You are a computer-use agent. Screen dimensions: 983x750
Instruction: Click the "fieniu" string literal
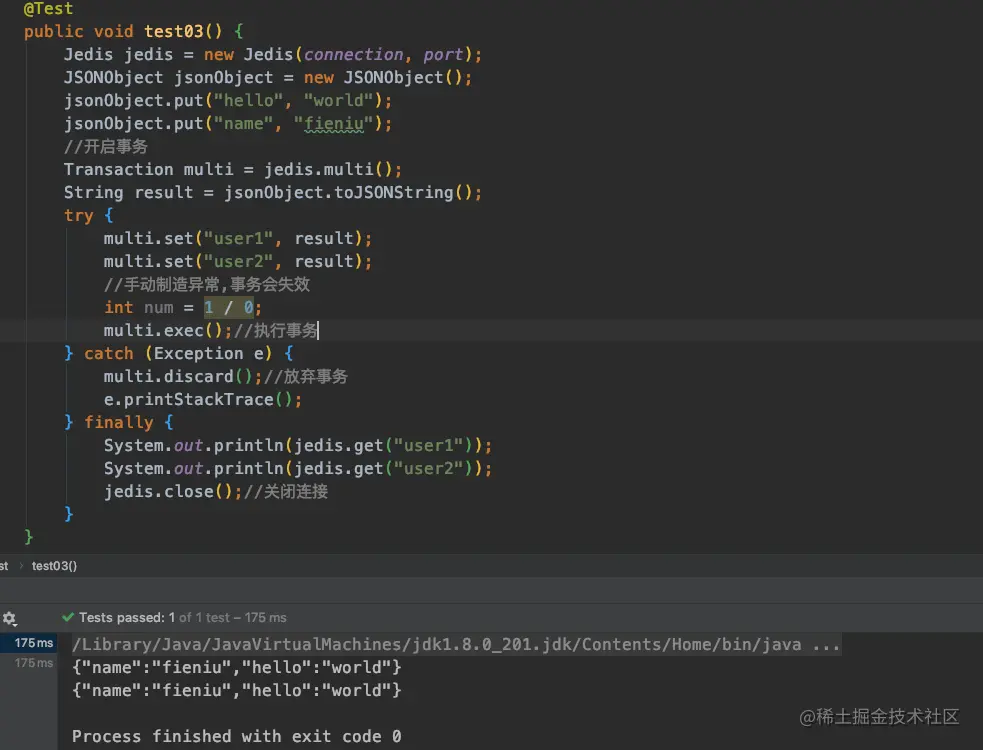[334, 124]
